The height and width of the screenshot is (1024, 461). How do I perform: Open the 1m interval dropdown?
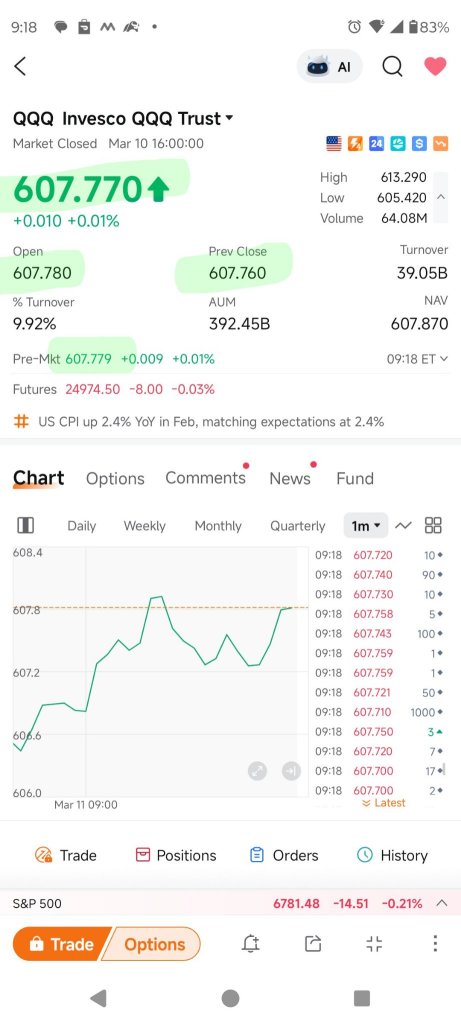point(366,526)
